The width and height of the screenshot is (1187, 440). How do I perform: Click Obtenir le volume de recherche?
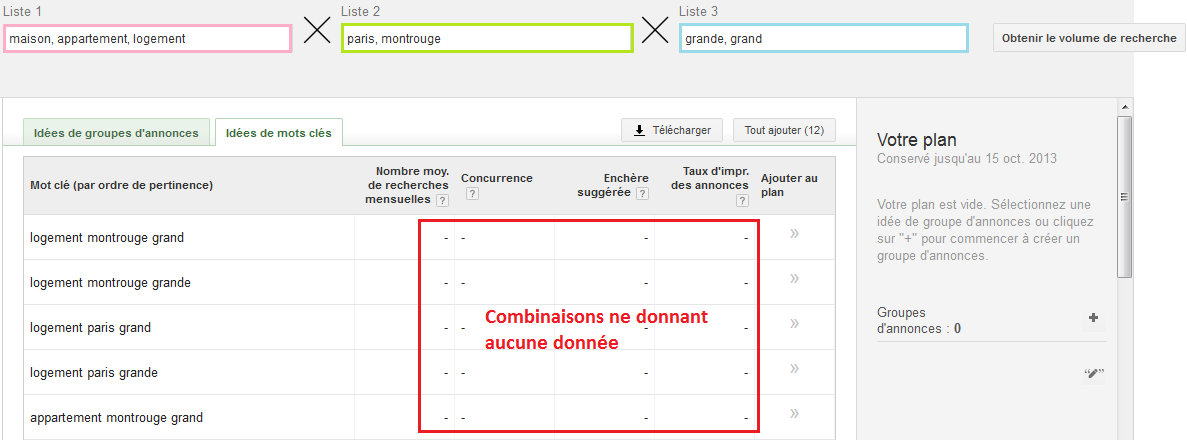1089,38
